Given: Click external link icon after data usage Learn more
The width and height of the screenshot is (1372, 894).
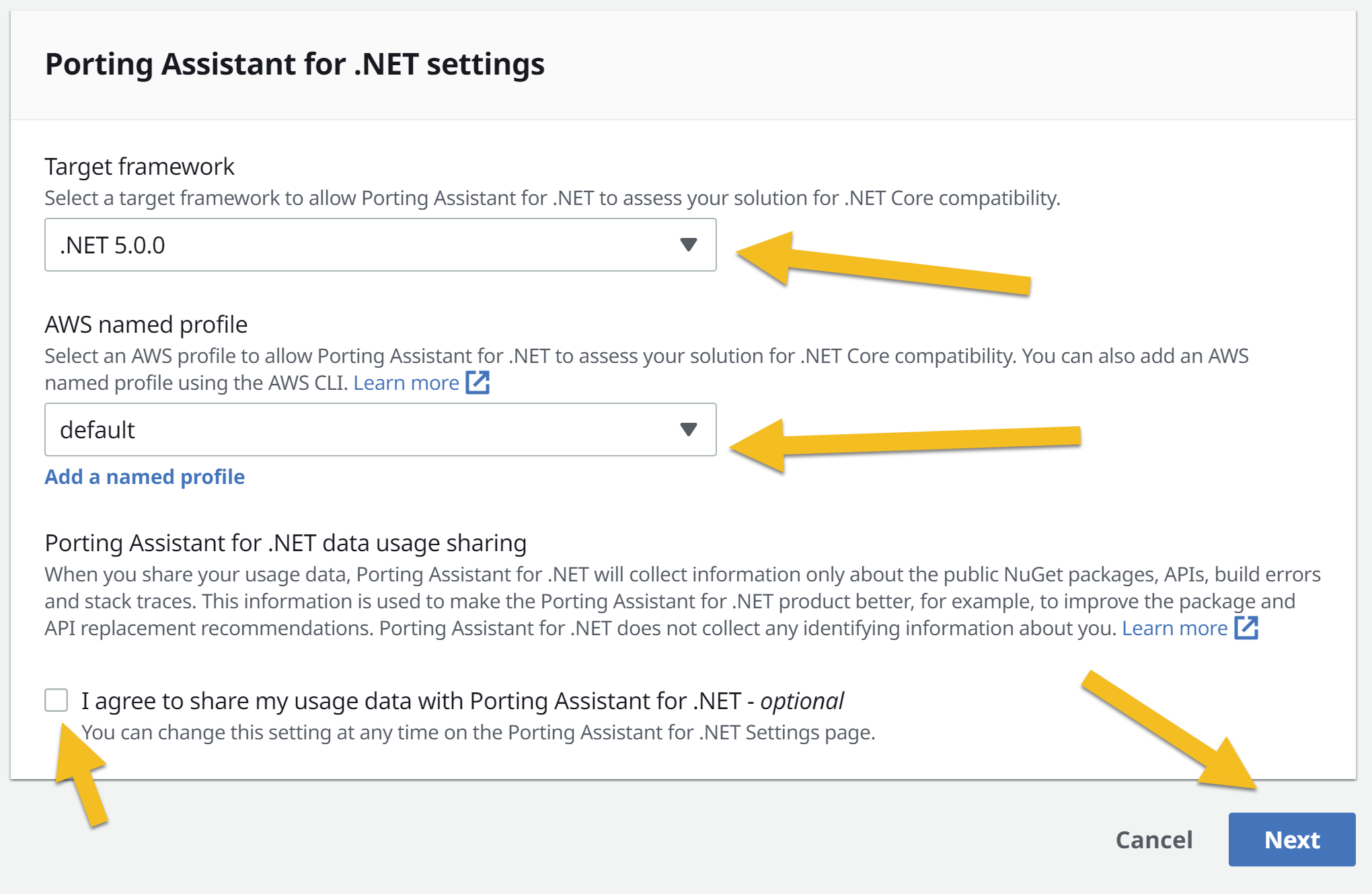Looking at the screenshot, I should point(1246,627).
